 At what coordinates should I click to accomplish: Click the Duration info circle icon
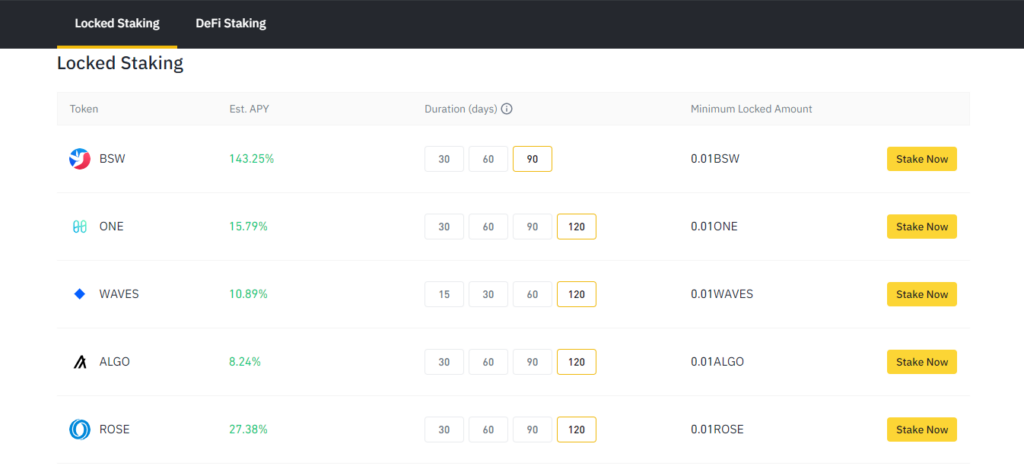[x=506, y=109]
